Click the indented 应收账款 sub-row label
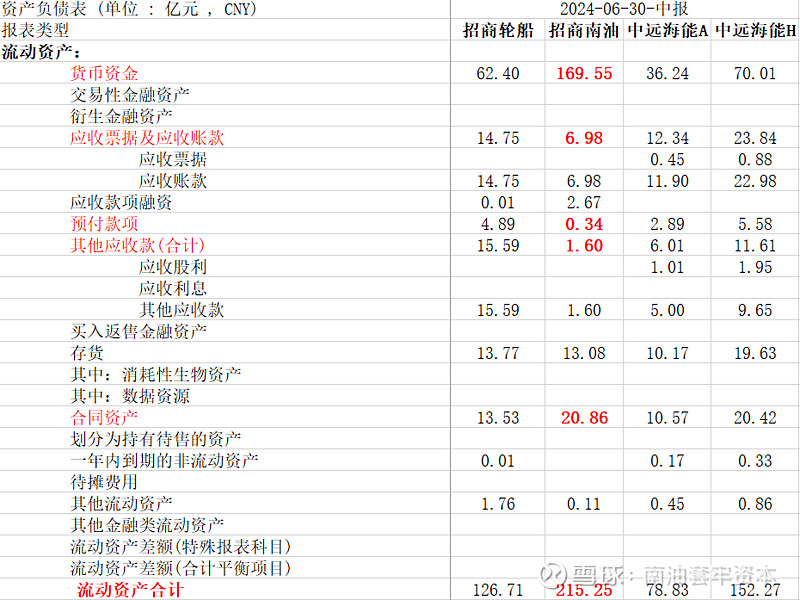This screenshot has height=600, width=800. coord(172,181)
